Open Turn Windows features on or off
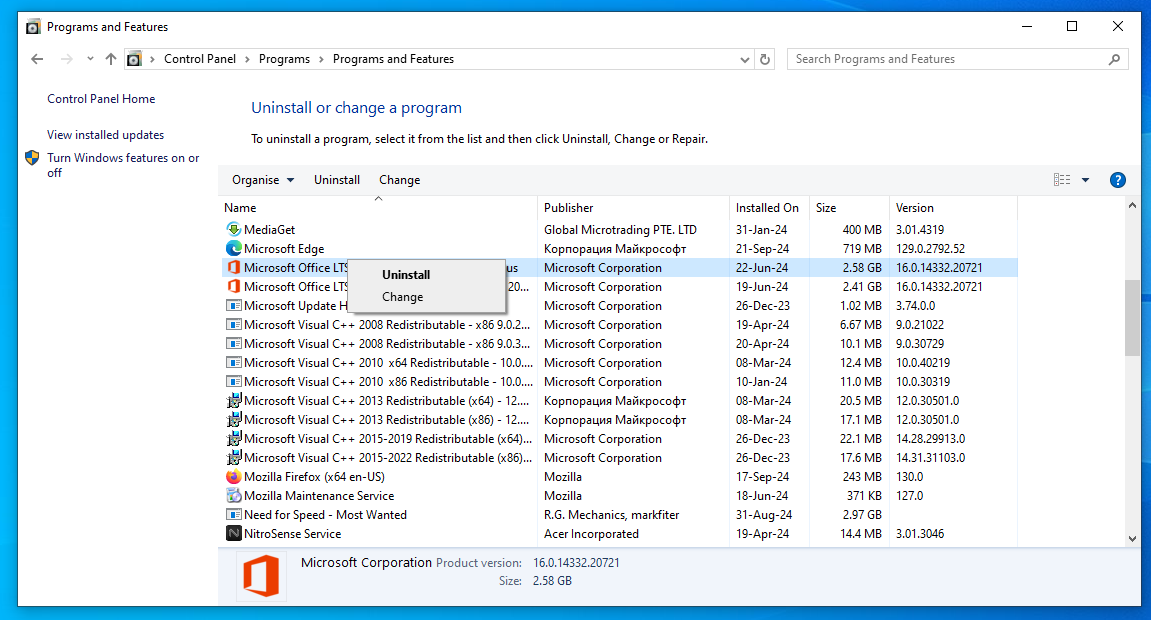 (123, 165)
